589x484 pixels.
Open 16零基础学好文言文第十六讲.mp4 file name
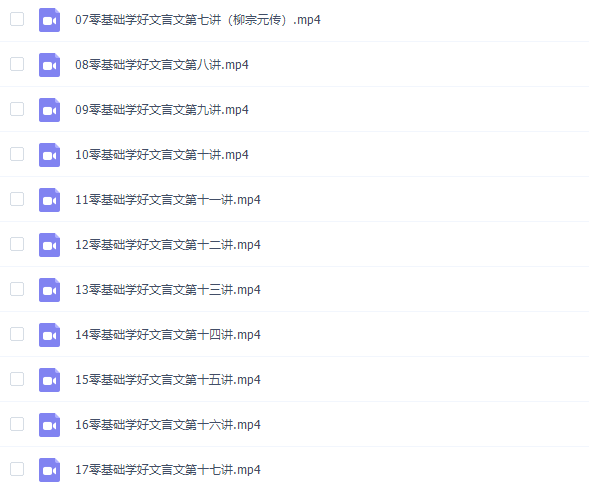click(x=168, y=425)
